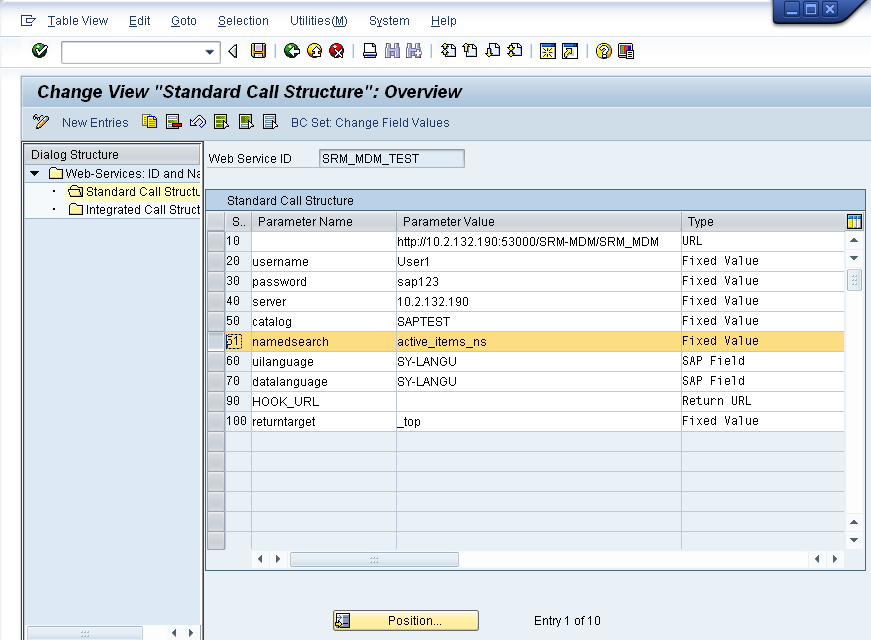871x640 pixels.
Task: Open the System menu
Action: tap(389, 21)
